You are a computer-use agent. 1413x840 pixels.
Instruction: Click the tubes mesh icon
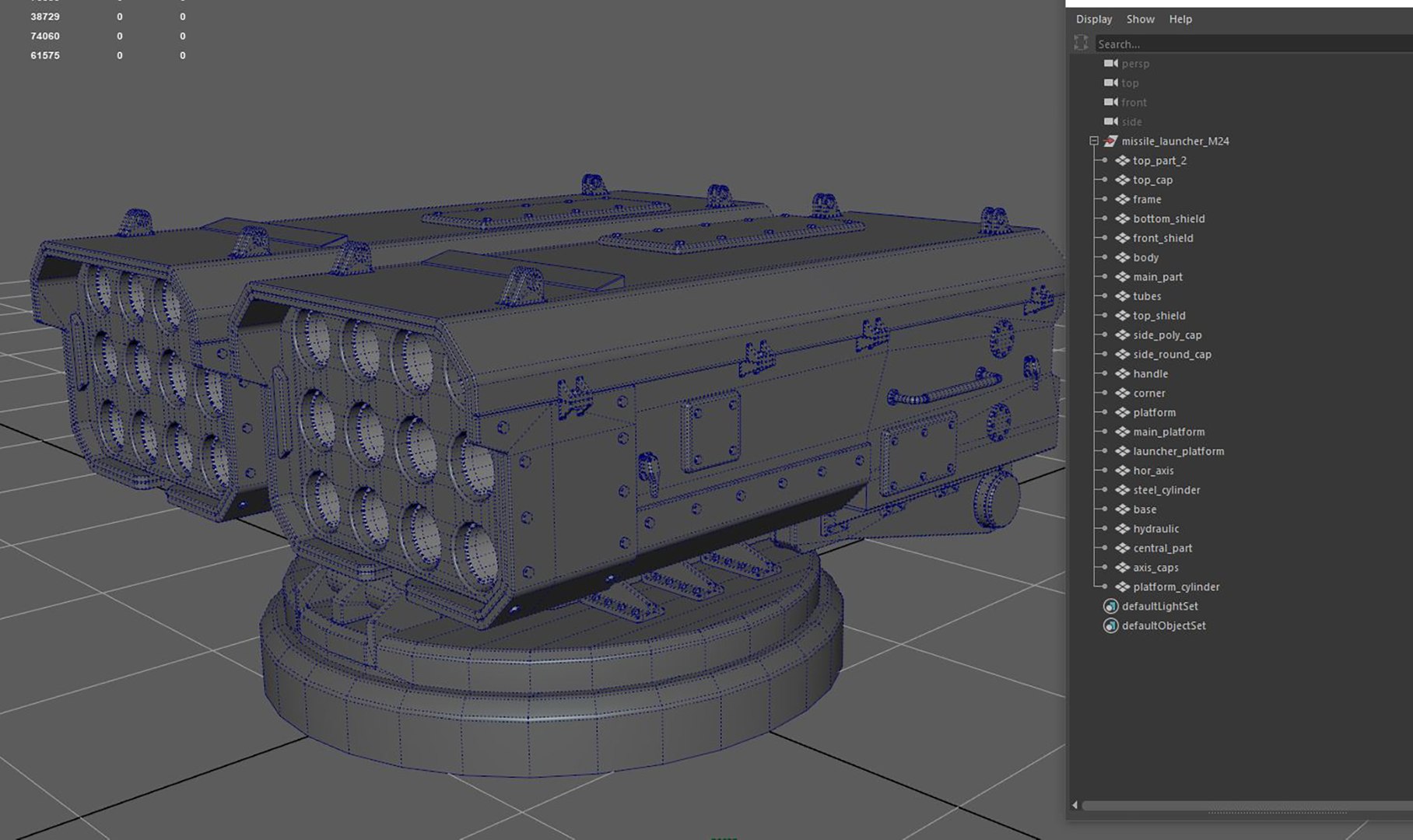pos(1122,296)
